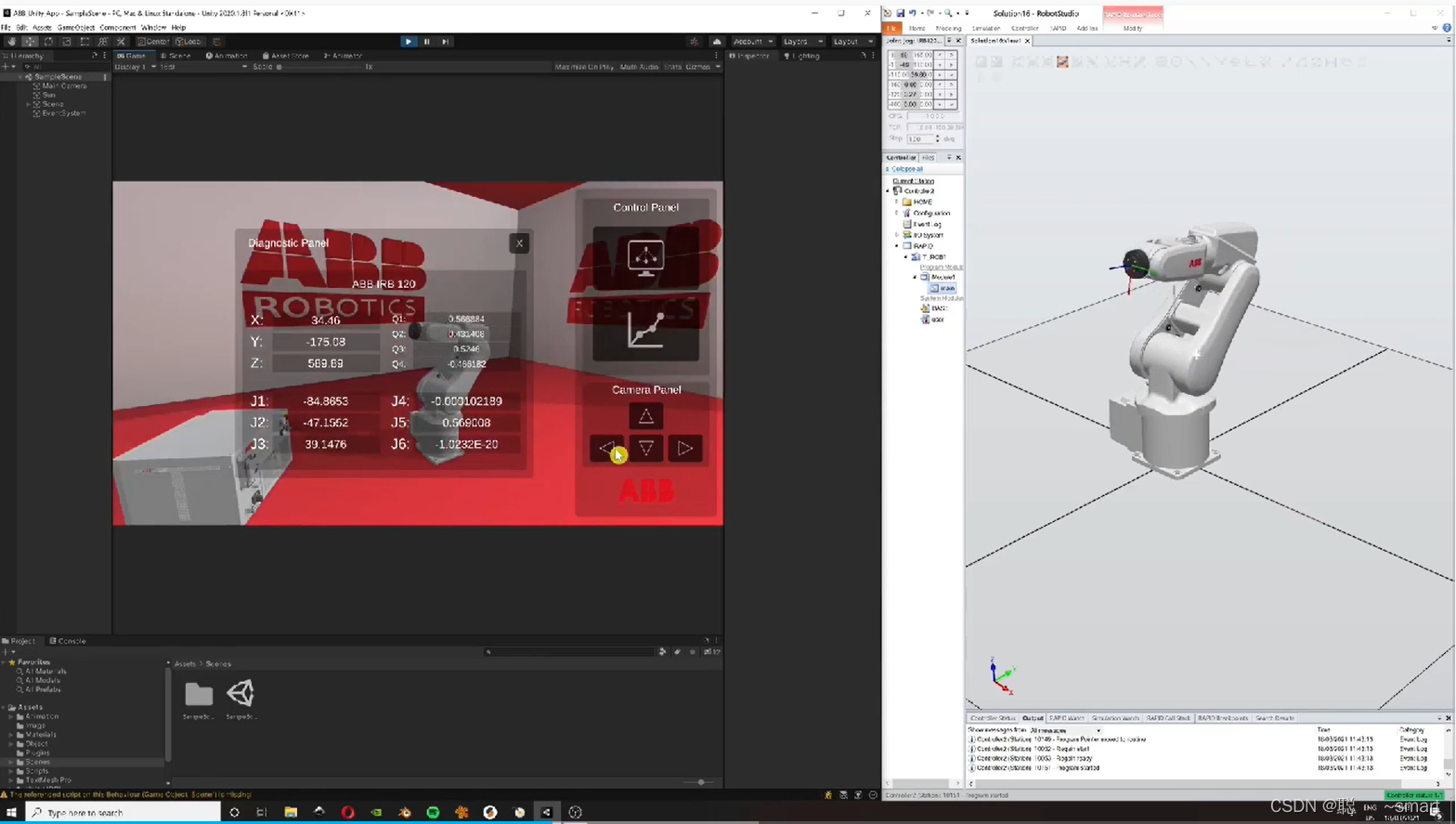The width and height of the screenshot is (1456, 824).
Task: Select the Rotate tool in Unity toolbar
Action: pyautogui.click(x=48, y=42)
